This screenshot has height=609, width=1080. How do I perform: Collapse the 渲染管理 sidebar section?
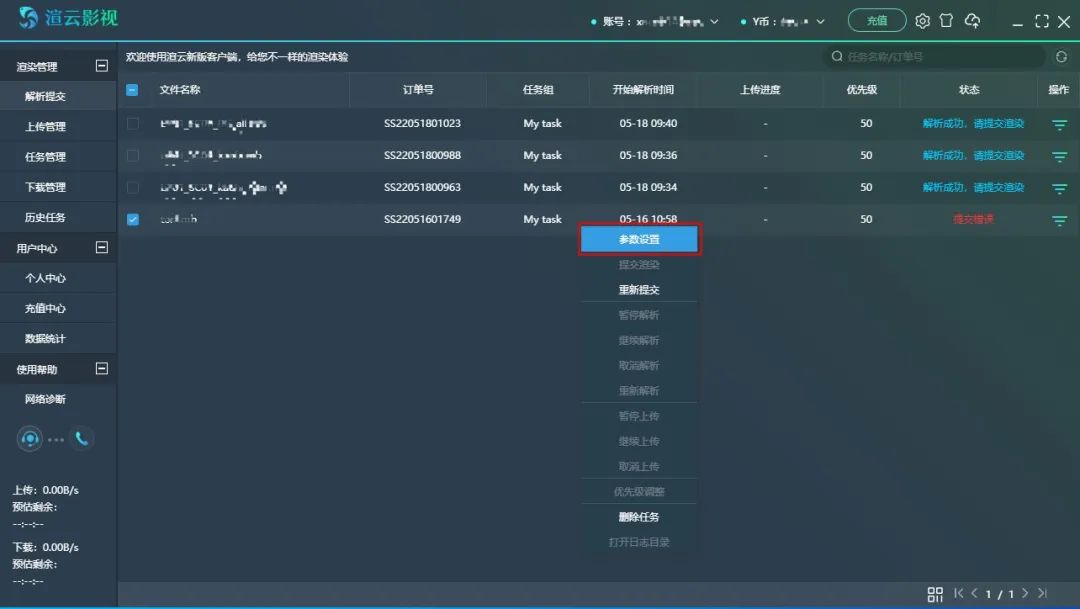tap(101, 67)
